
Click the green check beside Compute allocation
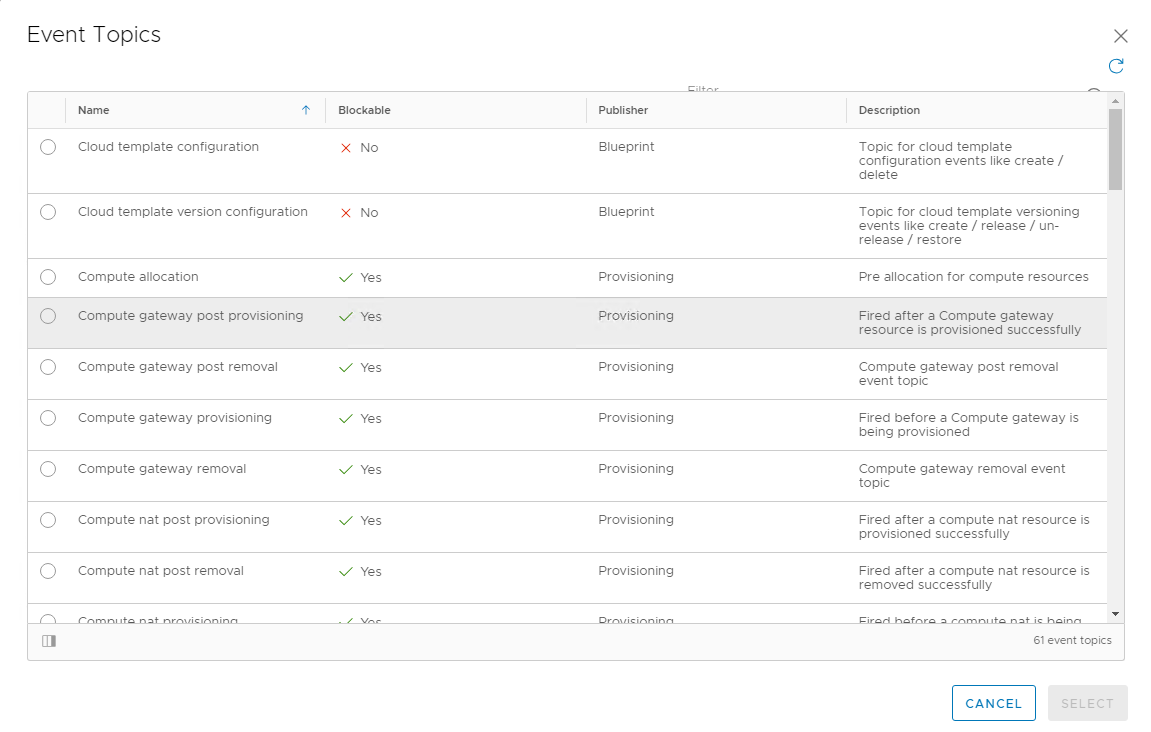click(345, 277)
